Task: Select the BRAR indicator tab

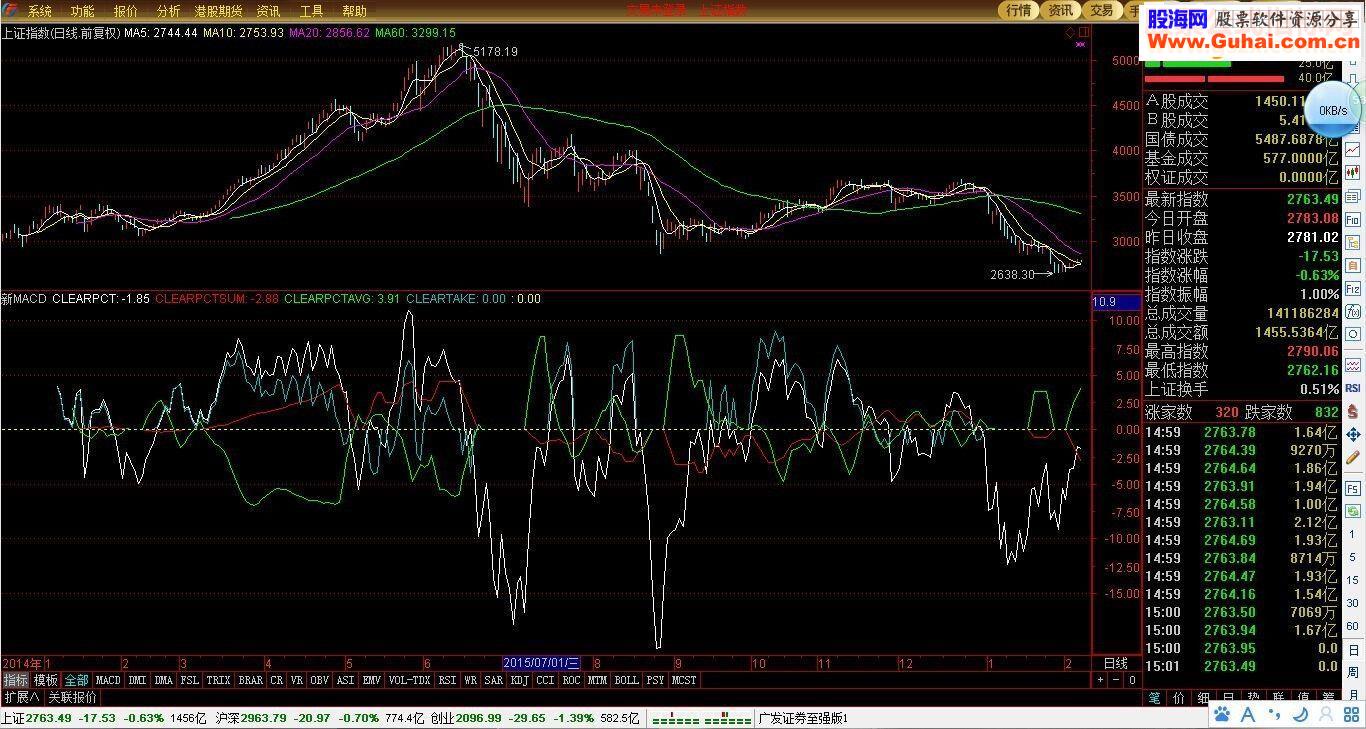Action: tap(251, 680)
